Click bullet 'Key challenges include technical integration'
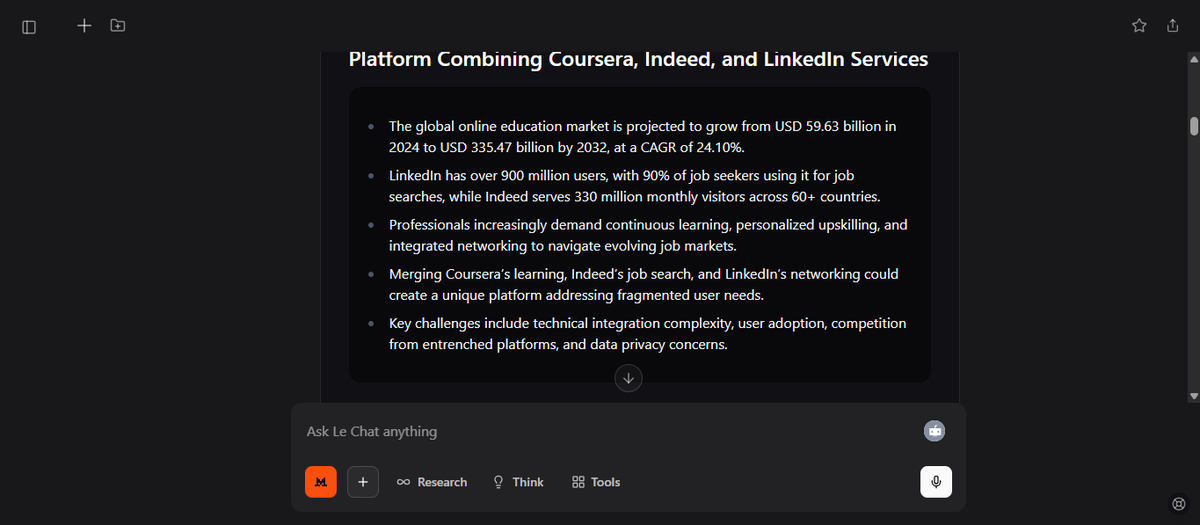The width and height of the screenshot is (1200, 525). [647, 333]
